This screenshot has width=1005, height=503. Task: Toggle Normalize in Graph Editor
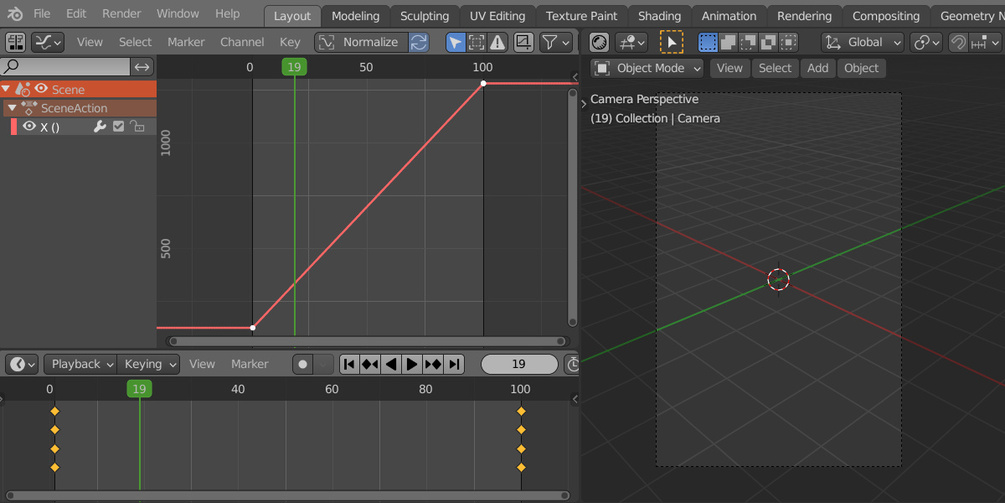[361, 42]
